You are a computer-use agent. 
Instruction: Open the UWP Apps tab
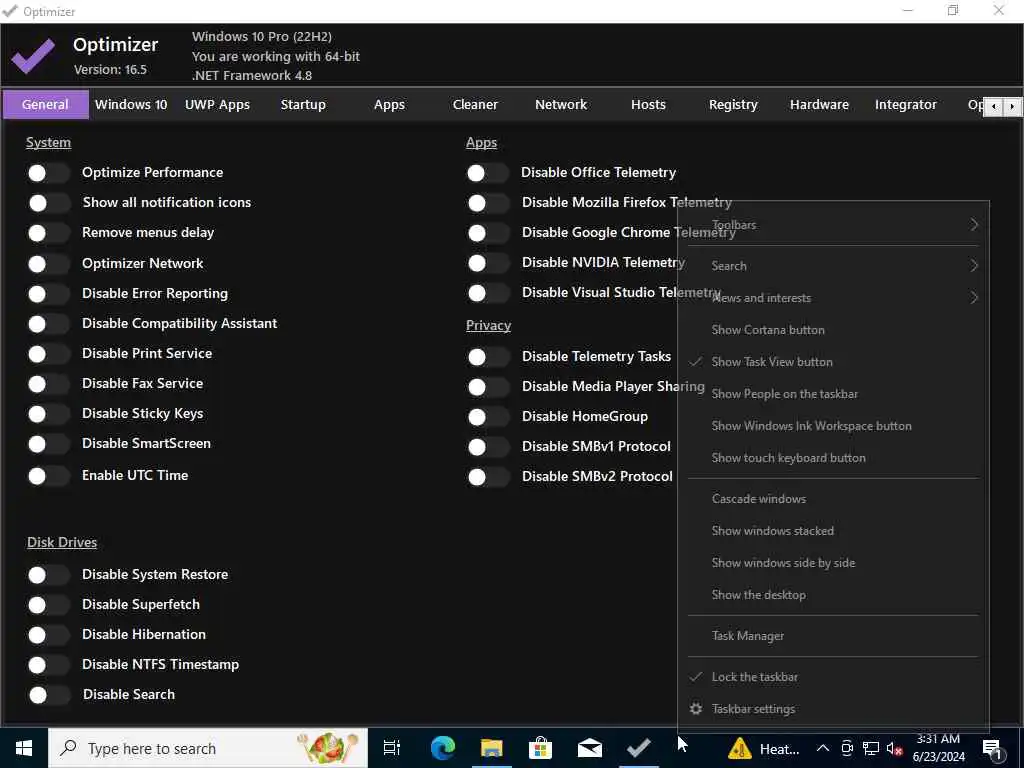click(x=217, y=104)
